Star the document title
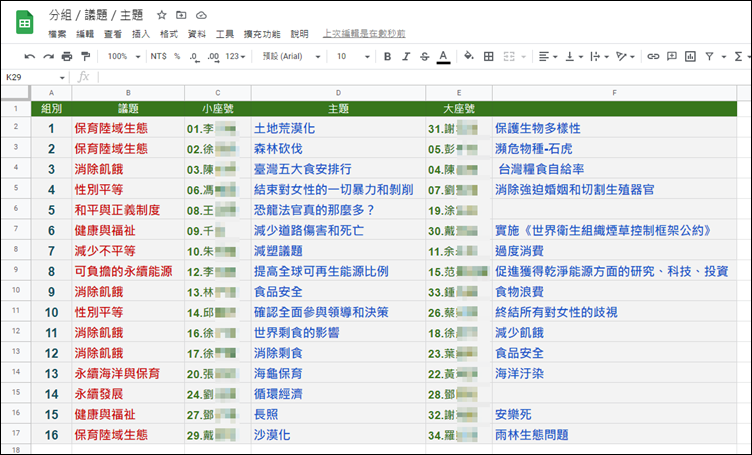 (x=162, y=15)
